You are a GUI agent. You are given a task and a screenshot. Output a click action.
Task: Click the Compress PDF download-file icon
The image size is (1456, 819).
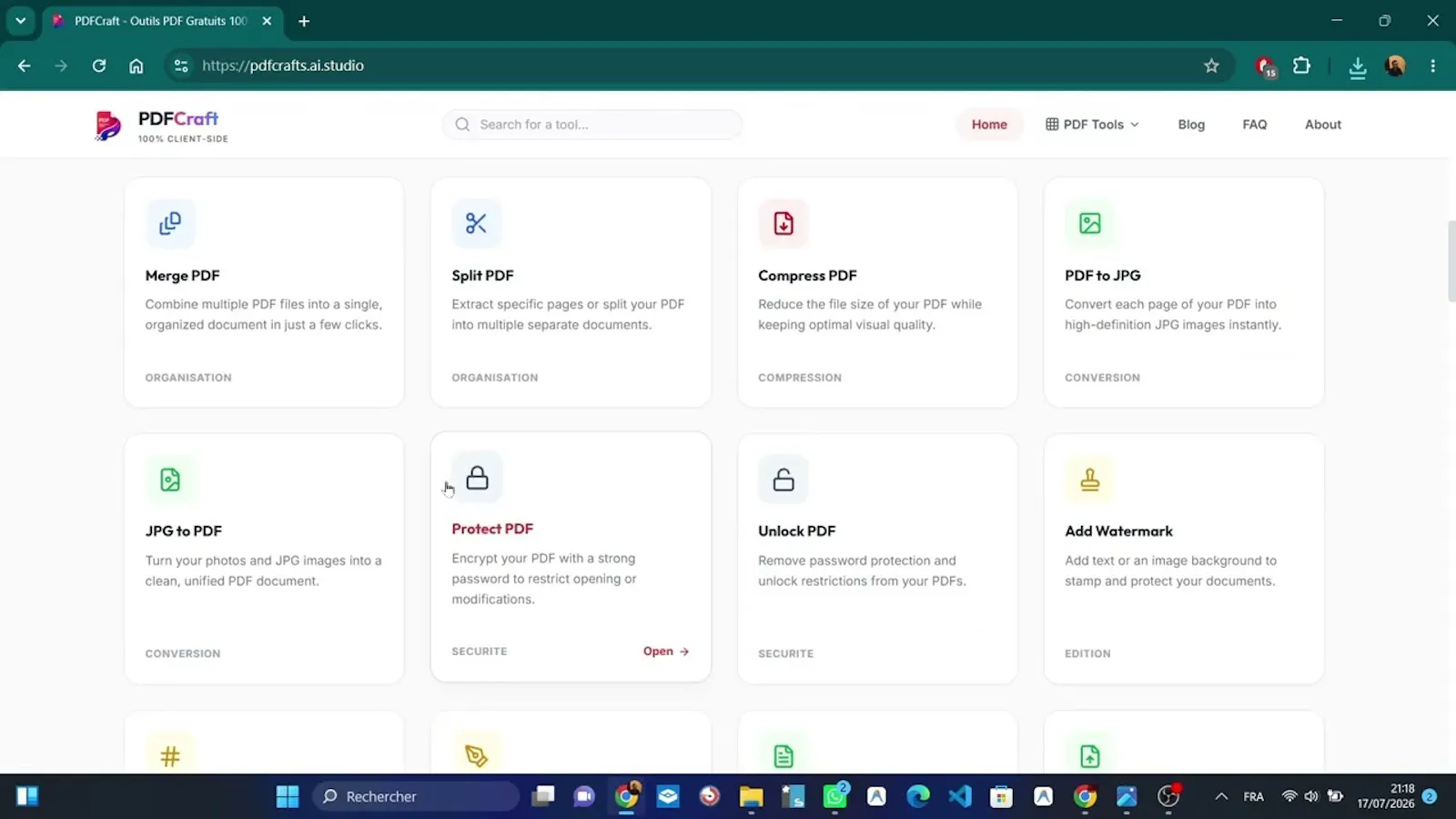tap(784, 223)
